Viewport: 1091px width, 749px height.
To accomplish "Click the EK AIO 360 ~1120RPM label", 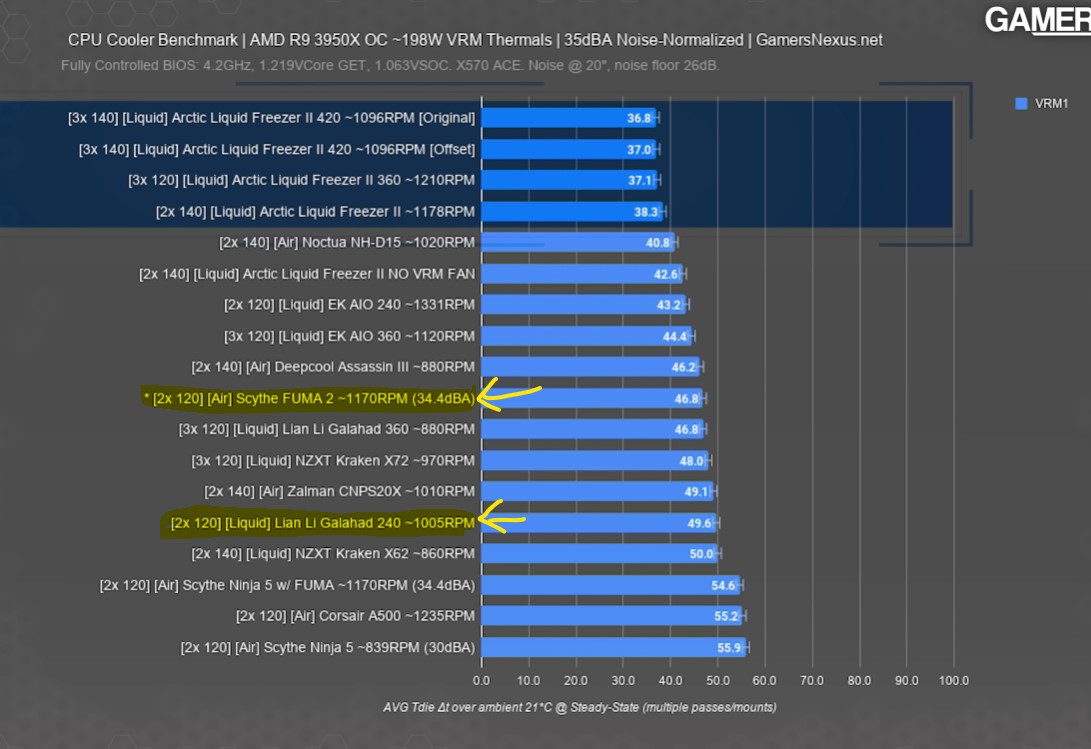I will click(x=349, y=336).
